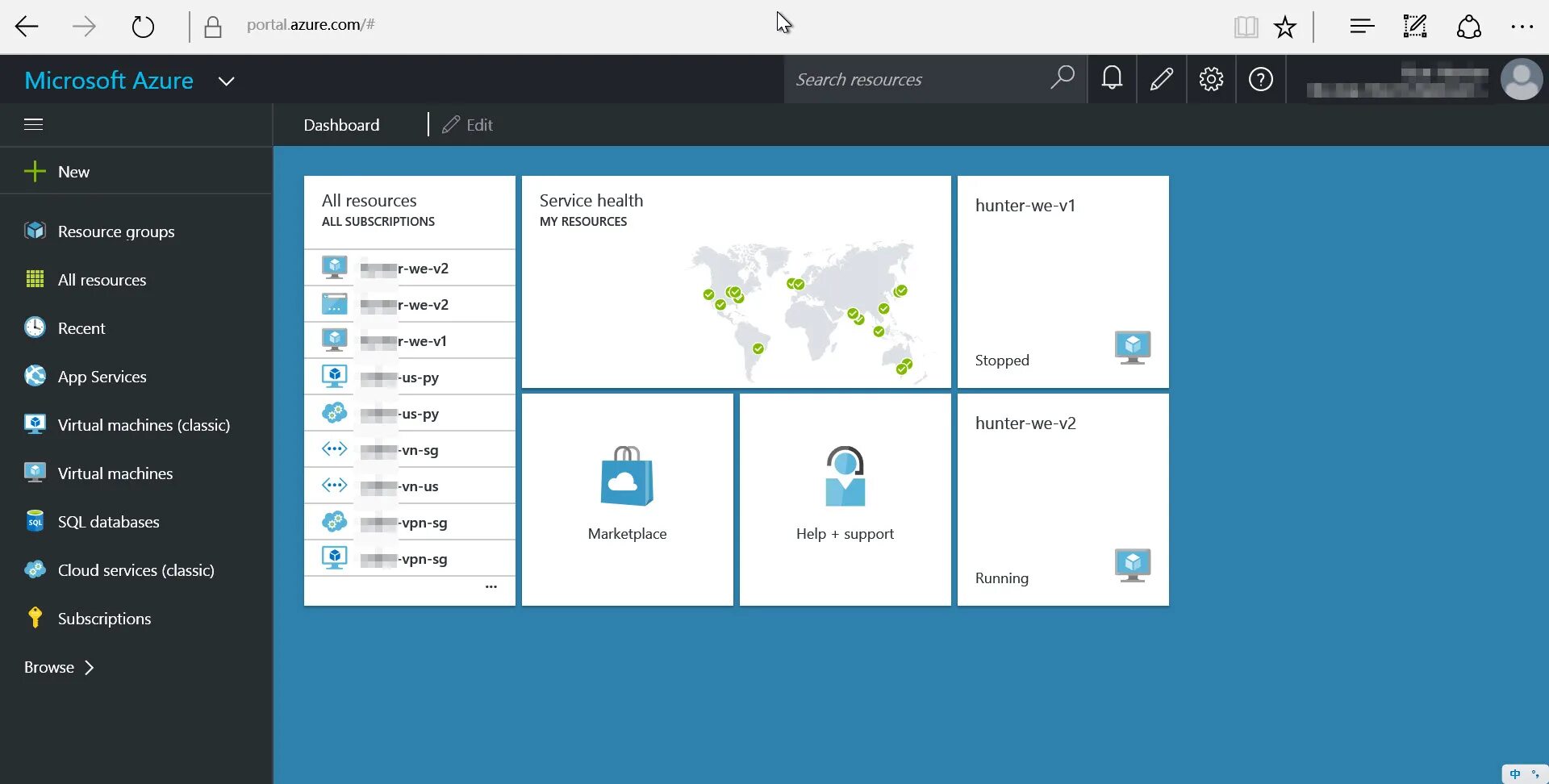Open the Microsoft Azure home logo
This screenshot has width=1549, height=784.
109,80
